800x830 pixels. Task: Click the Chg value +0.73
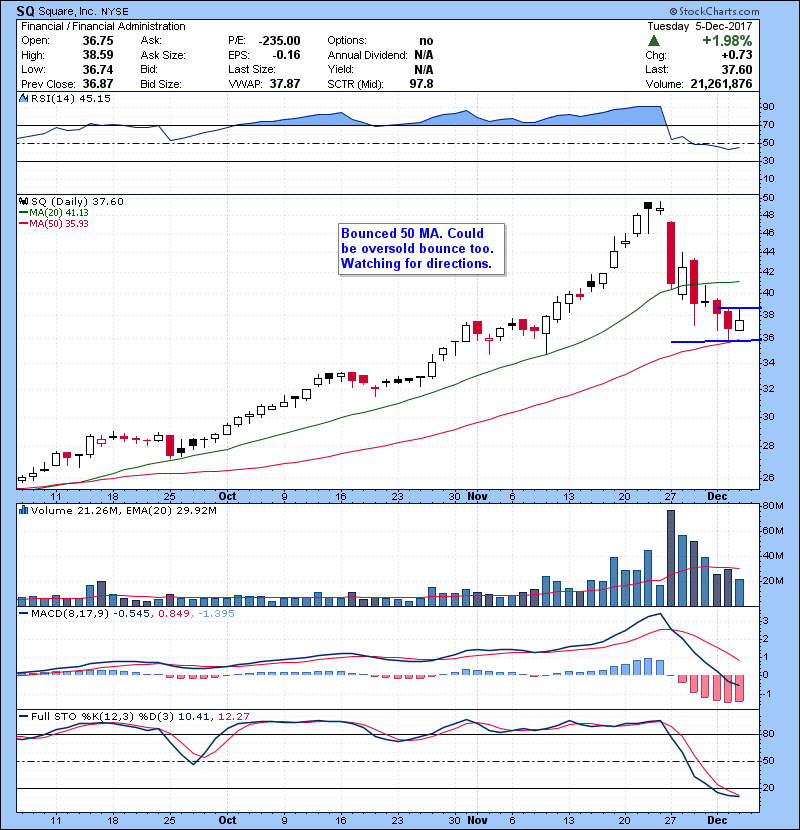tap(736, 55)
